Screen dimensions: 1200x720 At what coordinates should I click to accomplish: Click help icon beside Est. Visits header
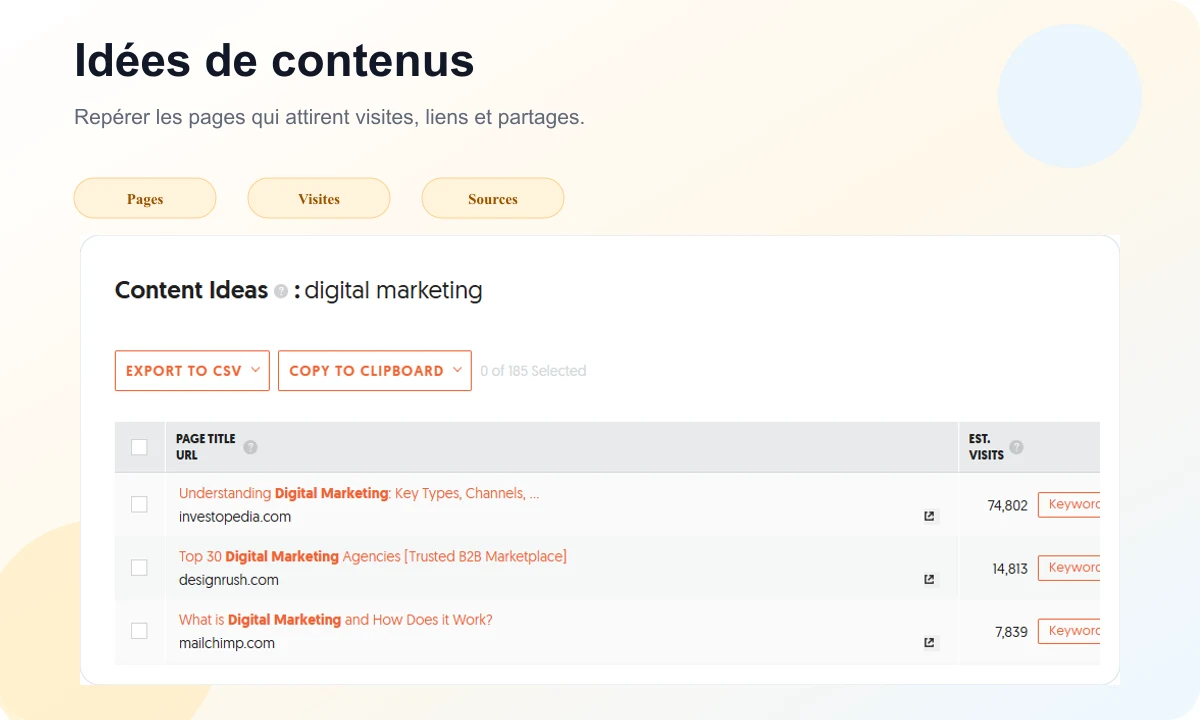pos(1016,447)
